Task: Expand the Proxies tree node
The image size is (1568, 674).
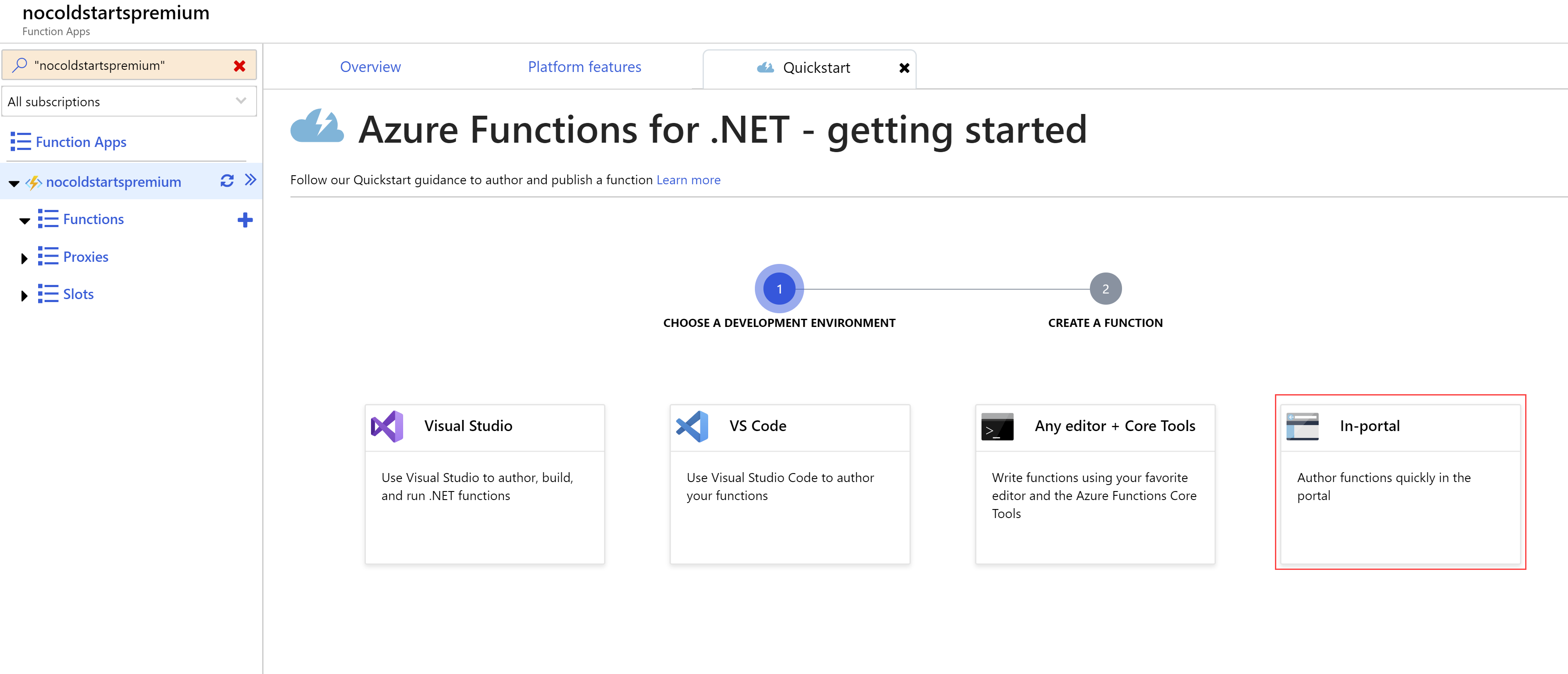Action: tap(24, 258)
